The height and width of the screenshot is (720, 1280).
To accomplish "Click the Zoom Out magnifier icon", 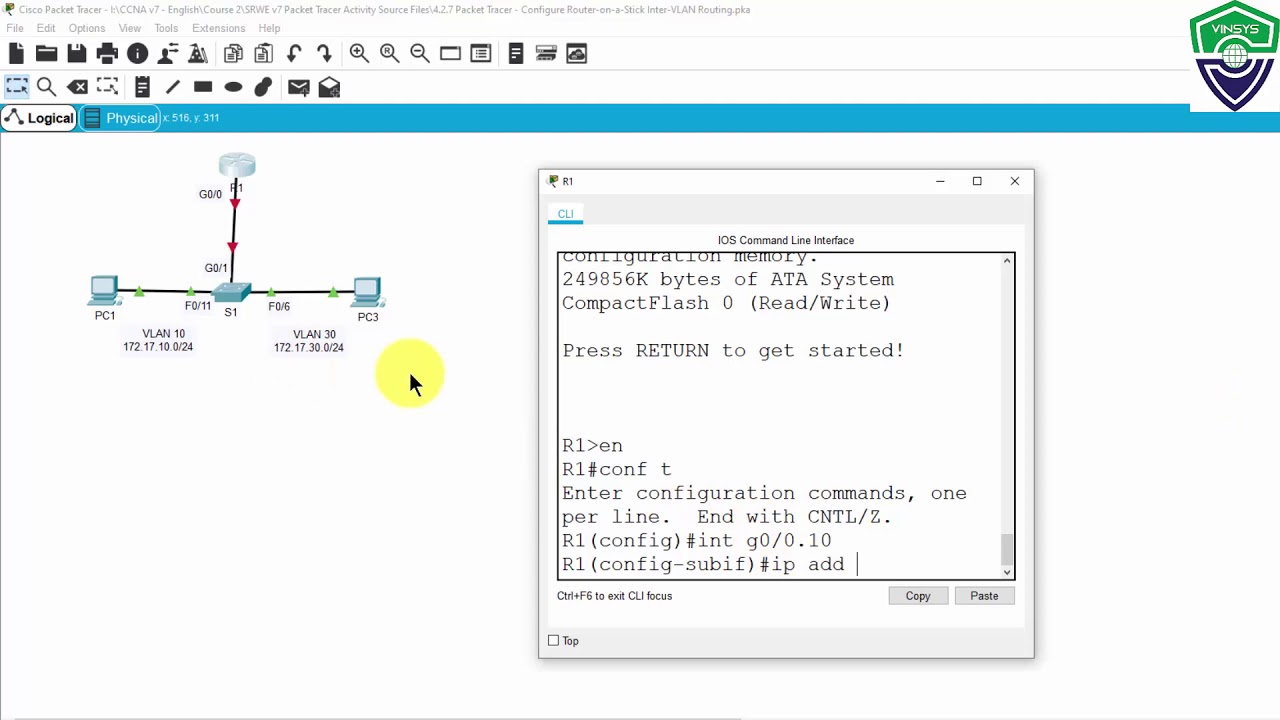I will 420,53.
